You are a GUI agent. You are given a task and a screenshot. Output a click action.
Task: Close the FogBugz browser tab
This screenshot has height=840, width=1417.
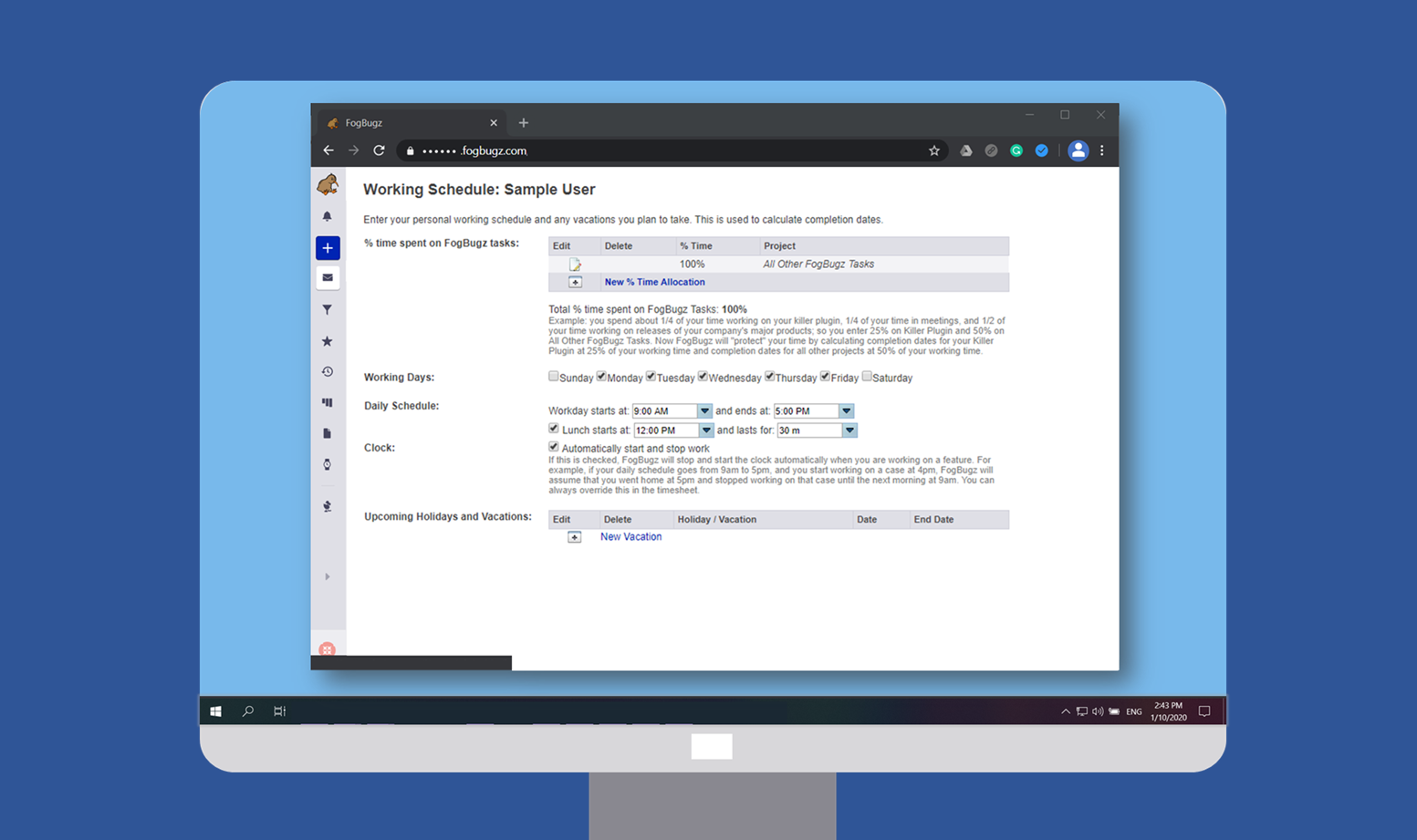[x=494, y=123]
